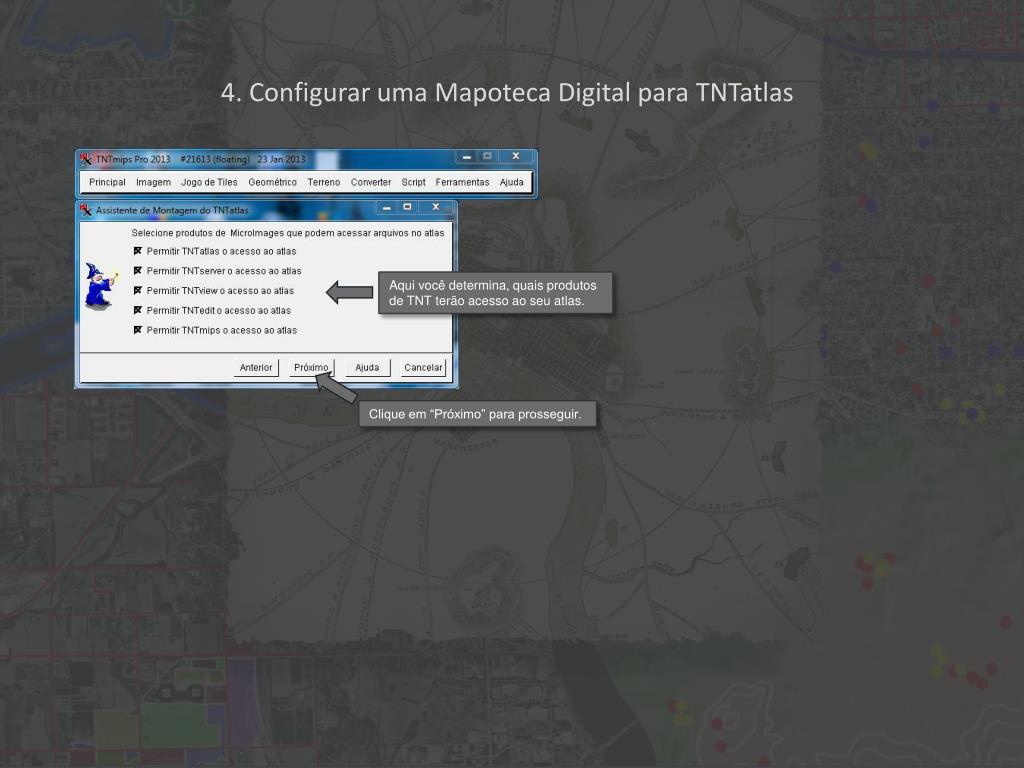Open the Terreno menu
This screenshot has width=1024, height=768.
pyautogui.click(x=324, y=182)
